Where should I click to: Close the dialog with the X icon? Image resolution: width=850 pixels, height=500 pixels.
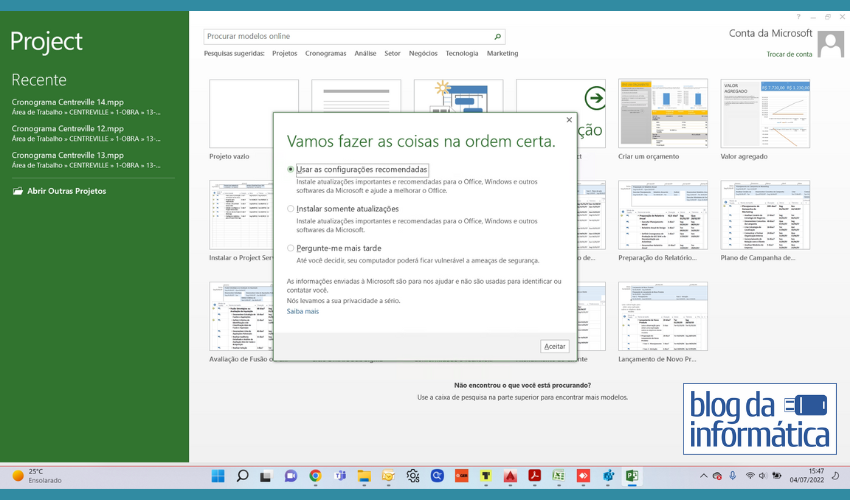[x=569, y=120]
